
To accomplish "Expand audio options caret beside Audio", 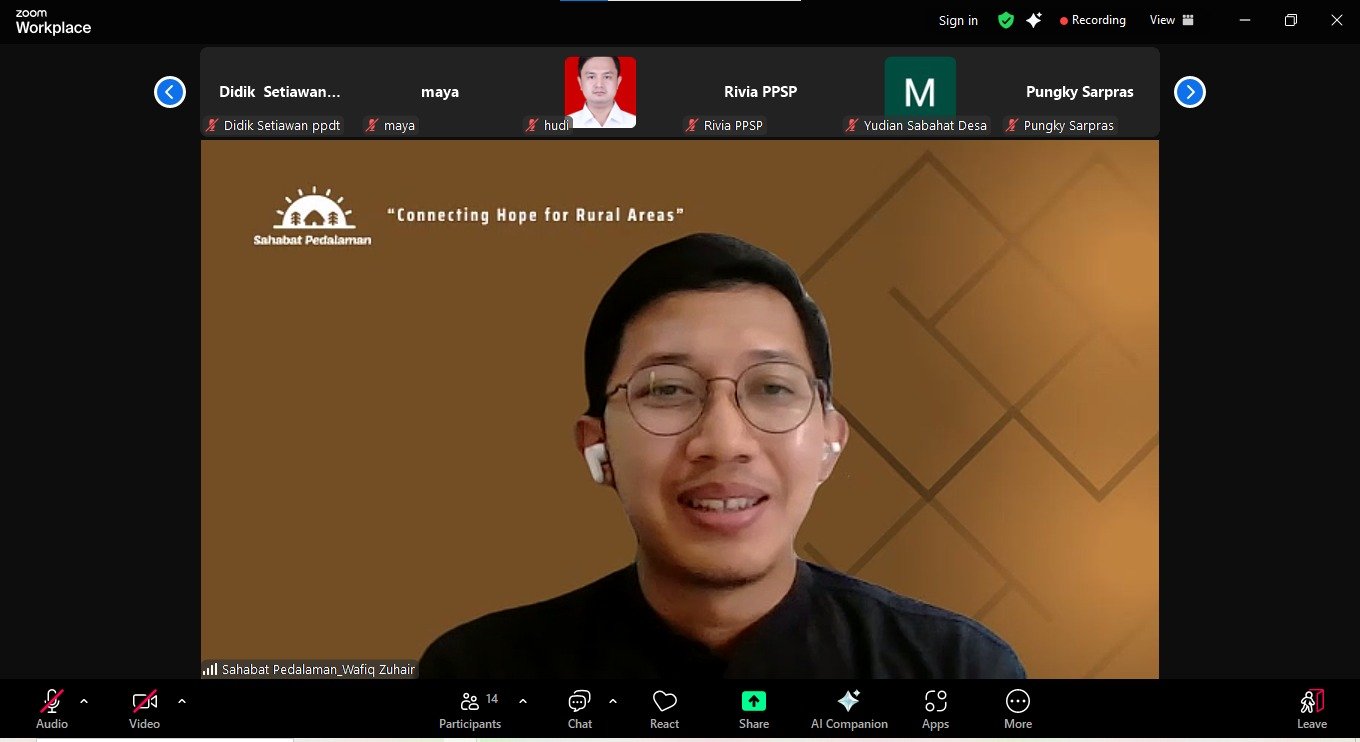I will pos(84,701).
